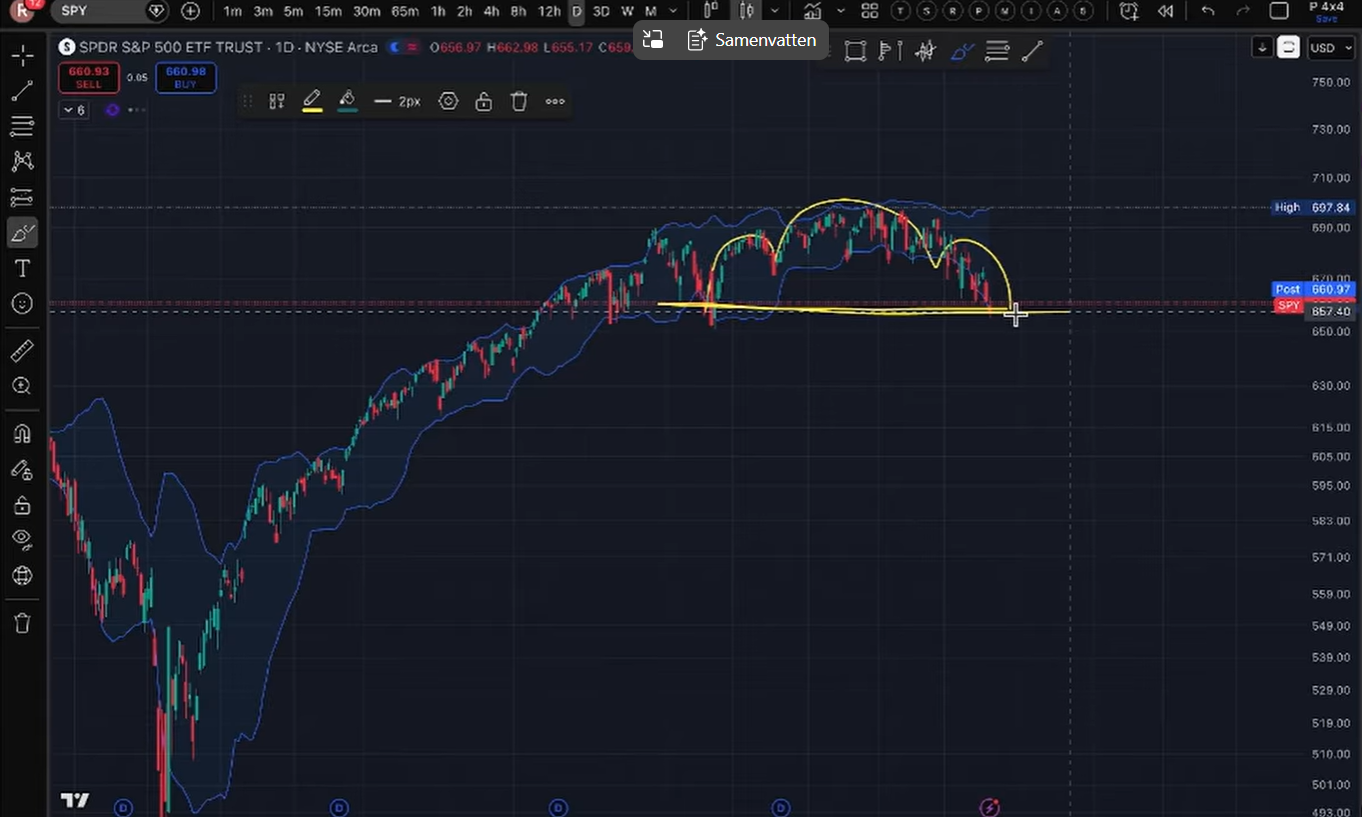Viewport: 1362px width, 817px height.
Task: Expand the indicators dropdown chevron
Action: click(841, 11)
